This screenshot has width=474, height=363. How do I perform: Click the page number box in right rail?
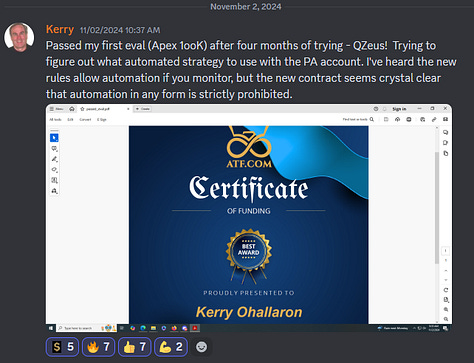(446, 251)
